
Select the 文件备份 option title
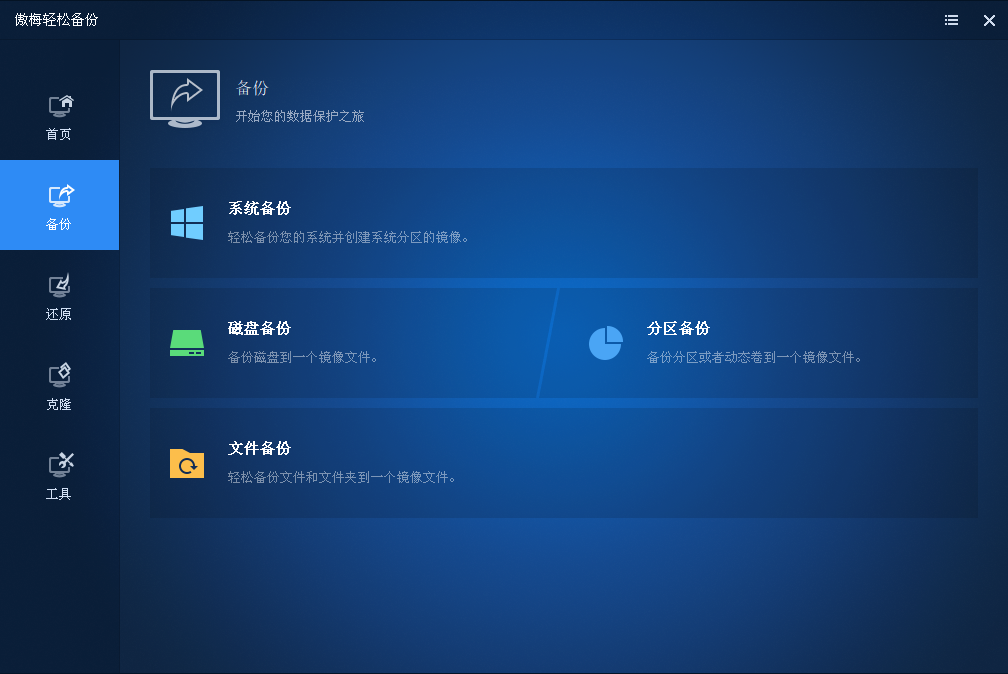coord(259,449)
